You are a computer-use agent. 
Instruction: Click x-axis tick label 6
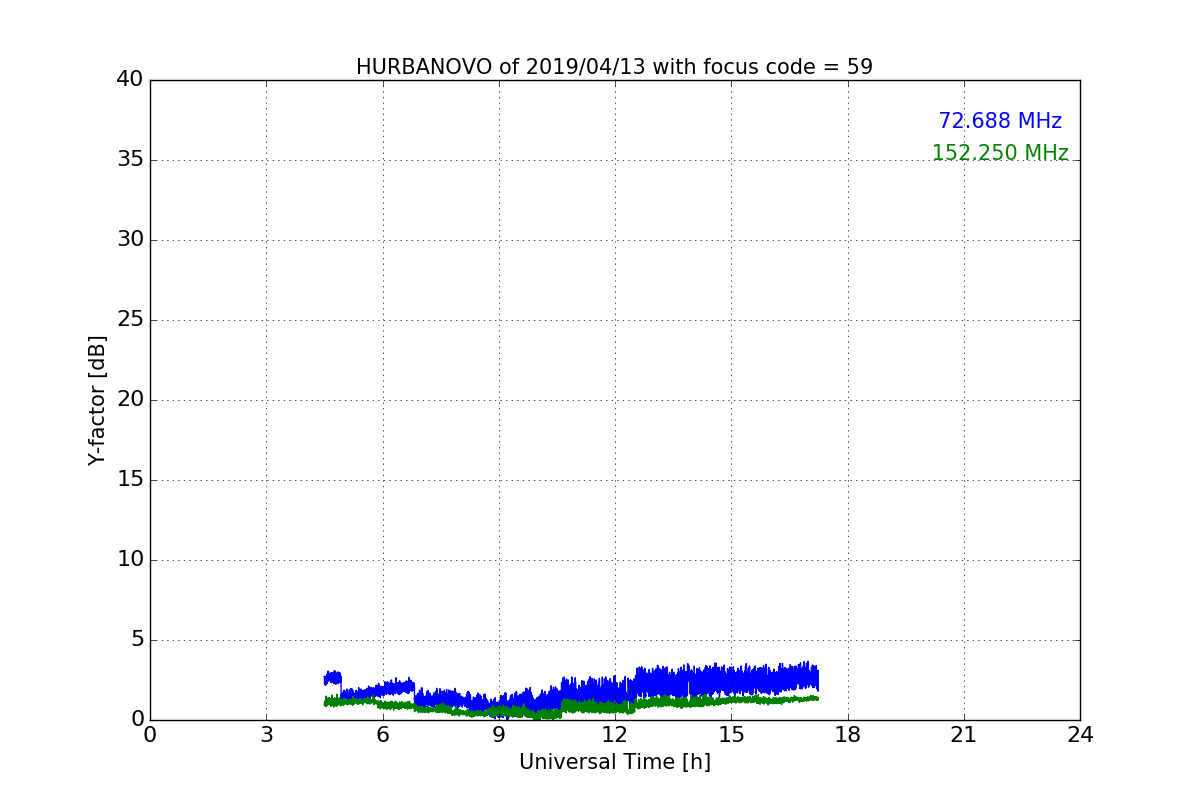[382, 734]
